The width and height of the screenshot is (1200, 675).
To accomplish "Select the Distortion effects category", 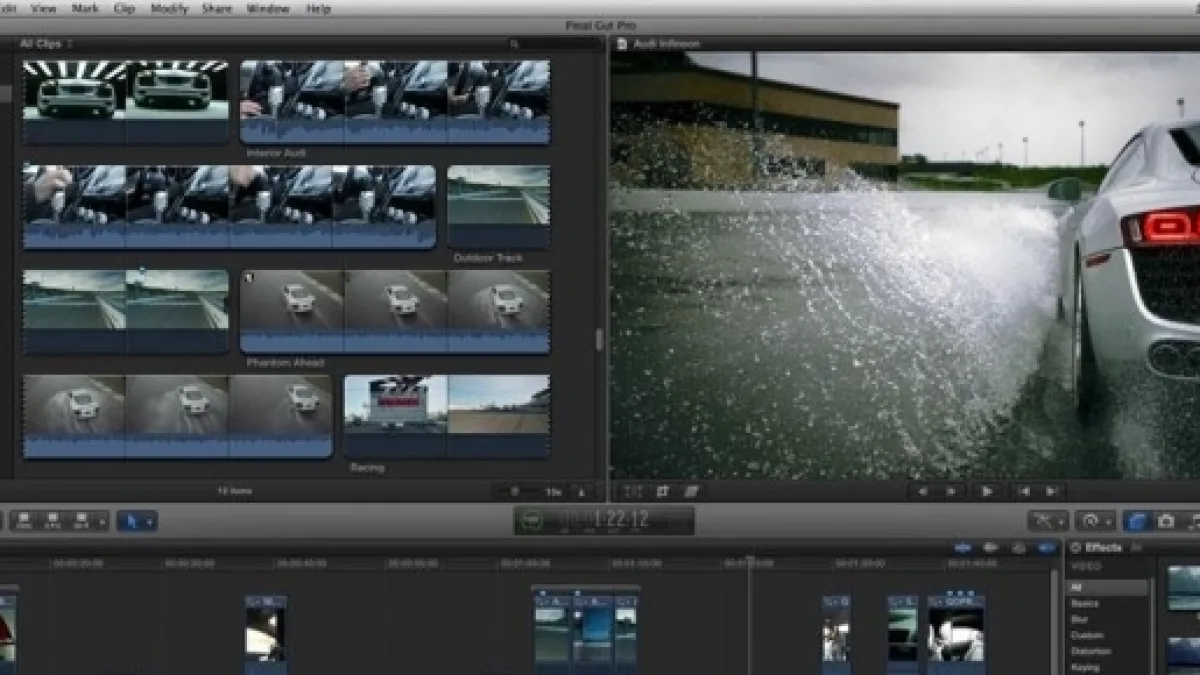I will [1090, 651].
